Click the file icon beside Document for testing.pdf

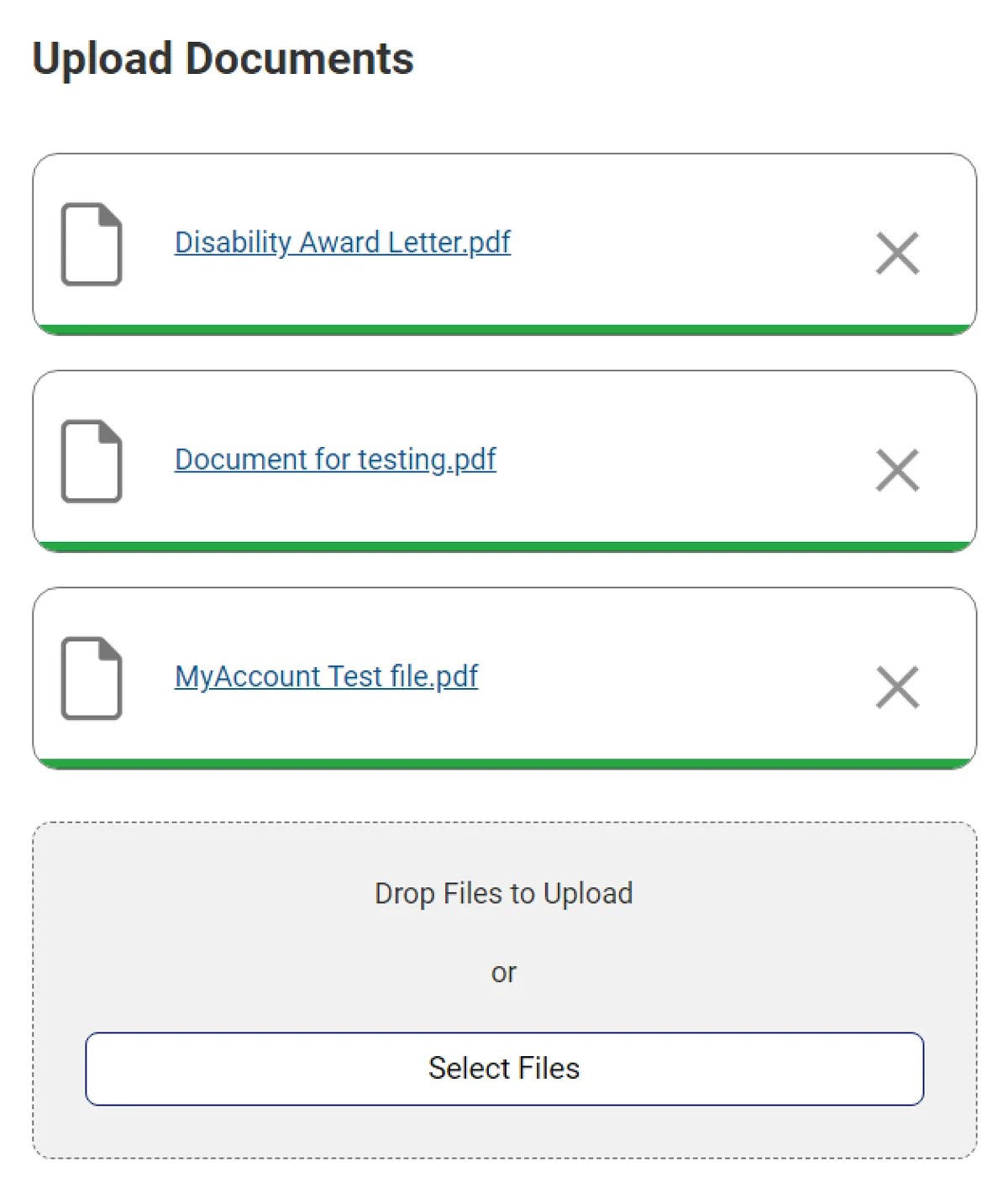pyautogui.click(x=92, y=460)
